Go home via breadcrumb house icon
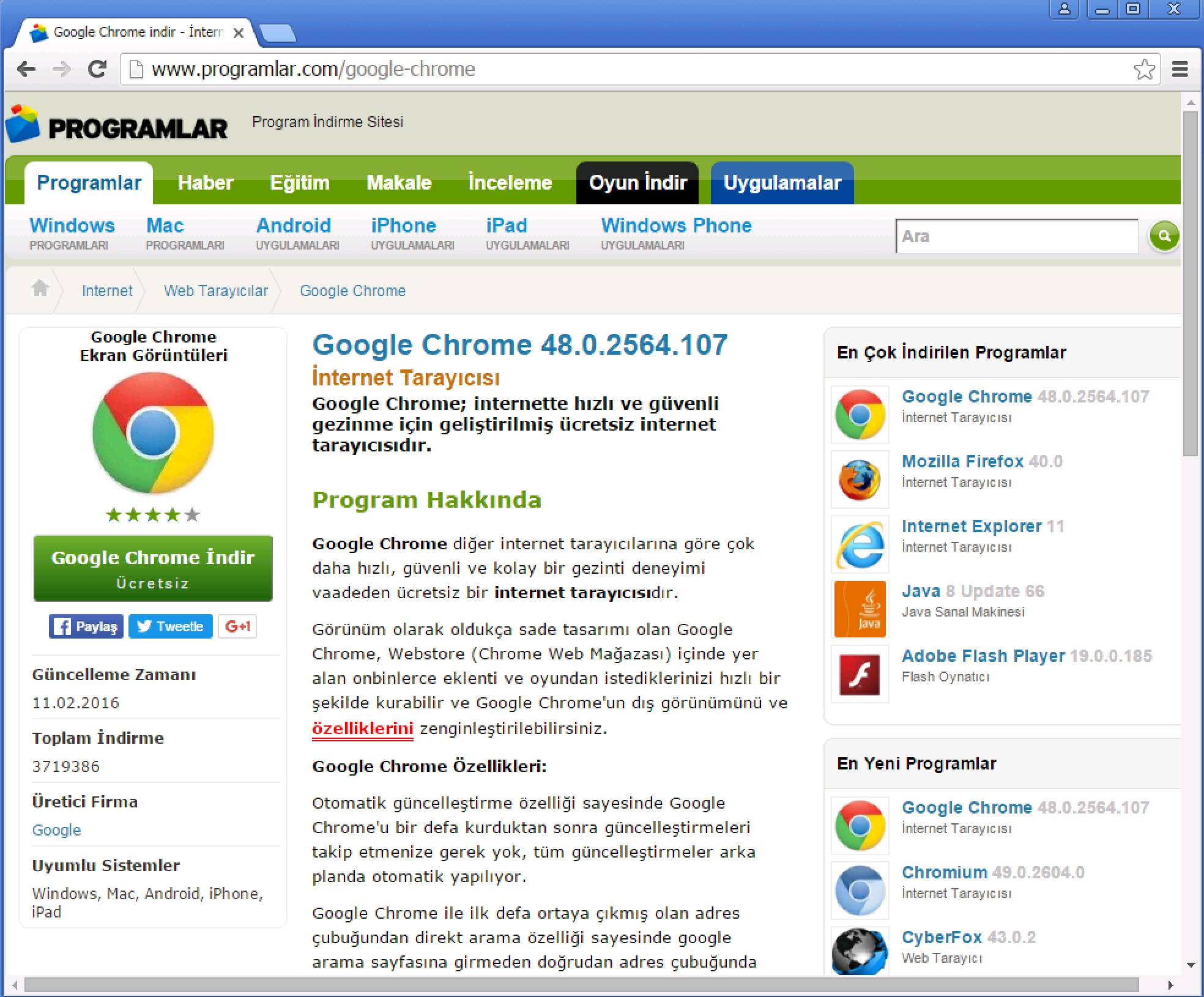The width and height of the screenshot is (1204, 997). pos(40,289)
